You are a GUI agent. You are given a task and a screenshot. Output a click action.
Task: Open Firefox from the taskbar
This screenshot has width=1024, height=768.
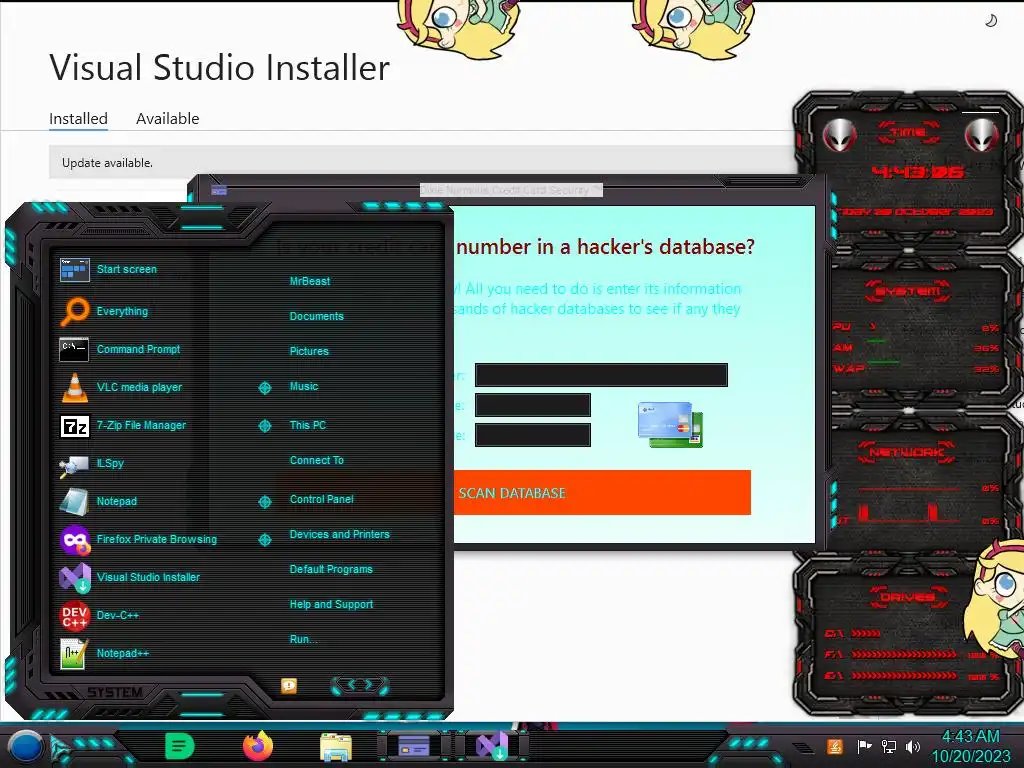[x=258, y=746]
